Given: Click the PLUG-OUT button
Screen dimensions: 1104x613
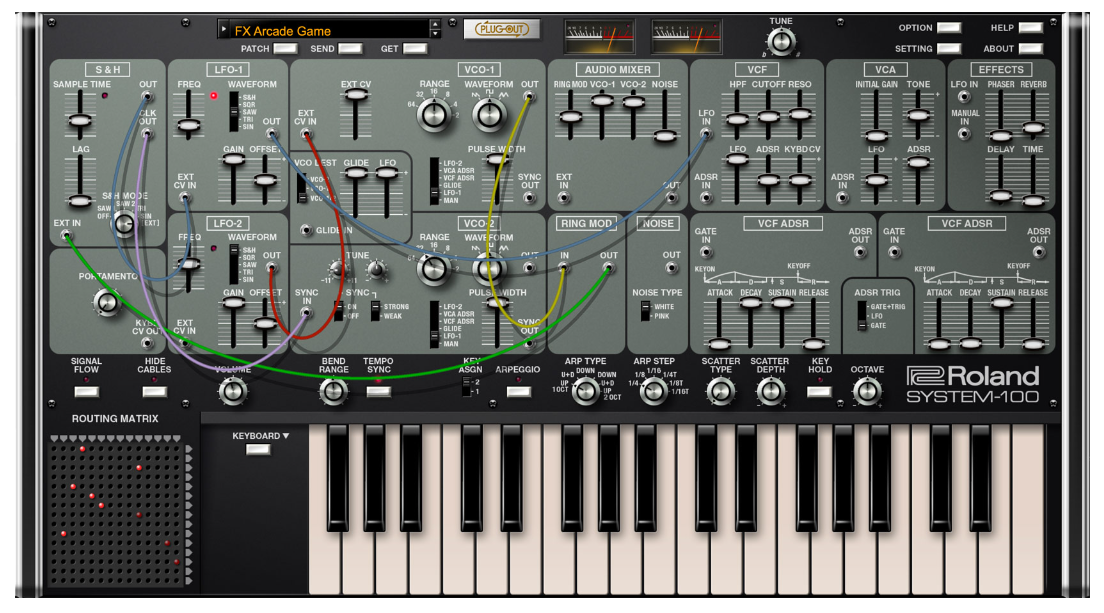Looking at the screenshot, I should [x=501, y=30].
